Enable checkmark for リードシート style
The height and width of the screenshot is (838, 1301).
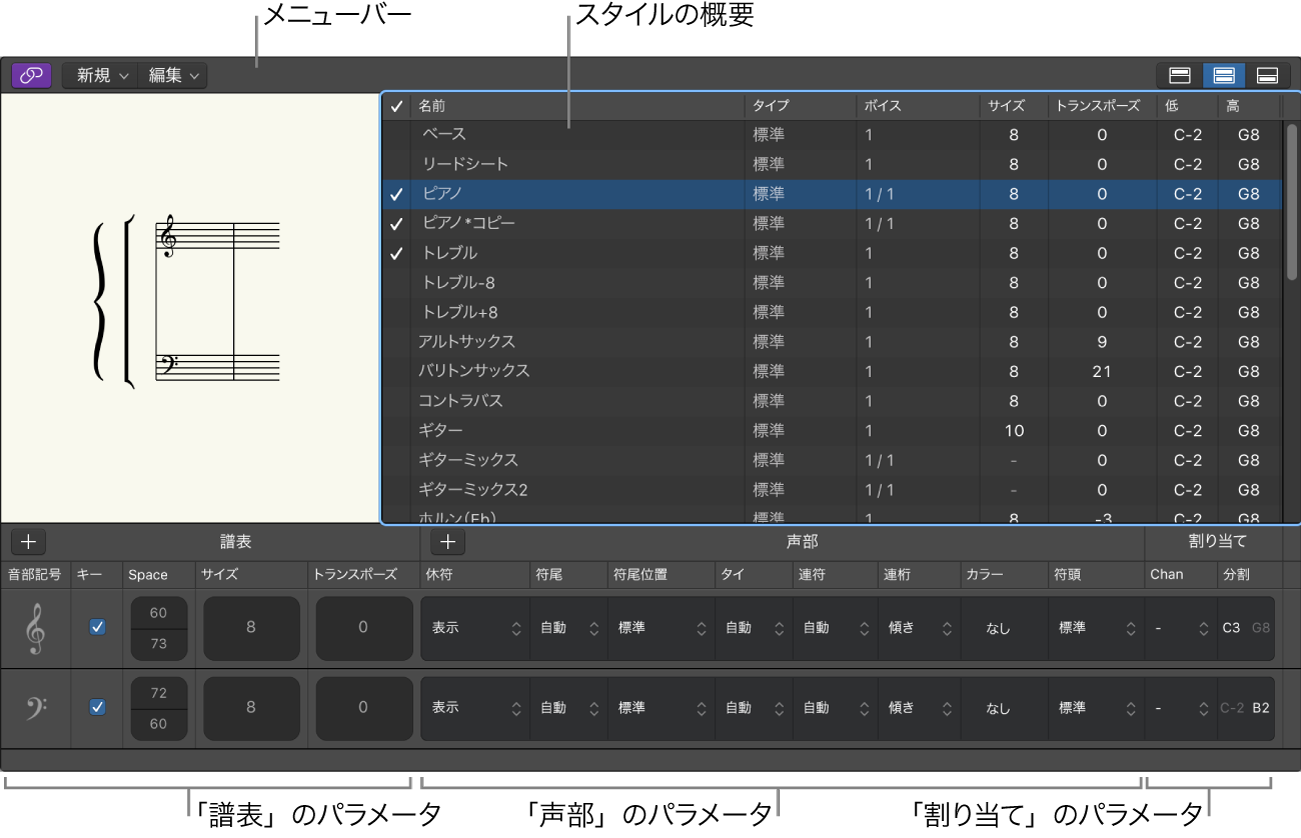click(x=396, y=164)
